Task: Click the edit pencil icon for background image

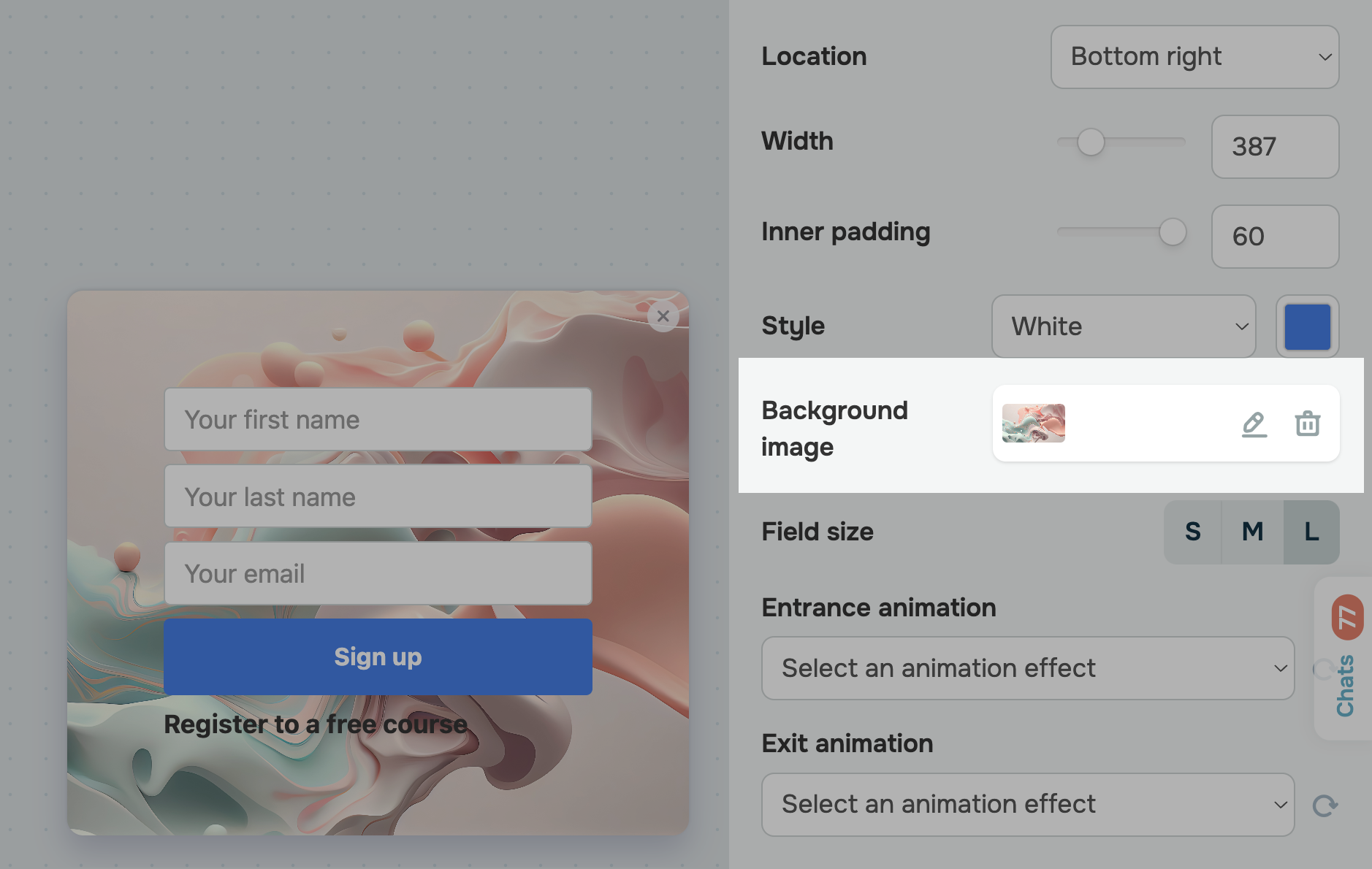Action: (x=1254, y=424)
